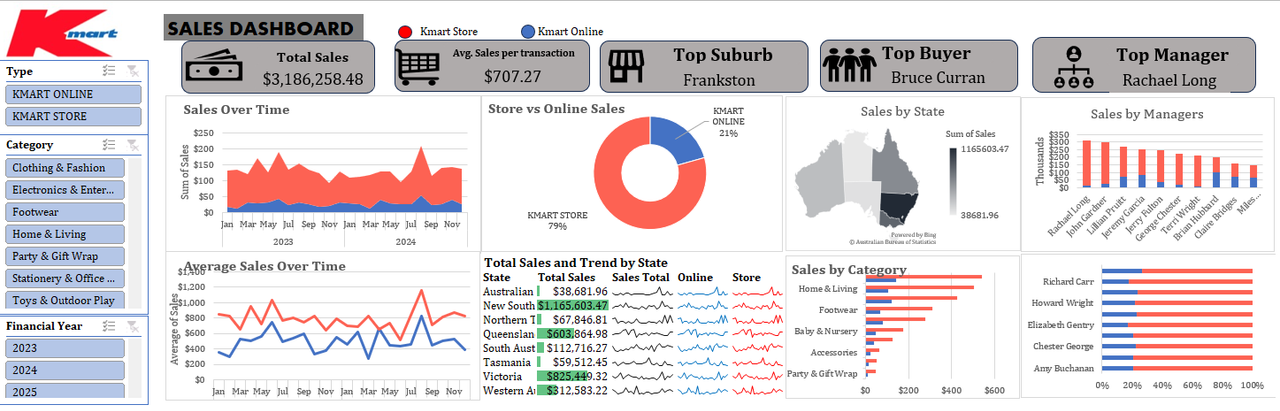The width and height of the screenshot is (1280, 411).
Task: Clear filter on the Type slicer
Action: (133, 71)
